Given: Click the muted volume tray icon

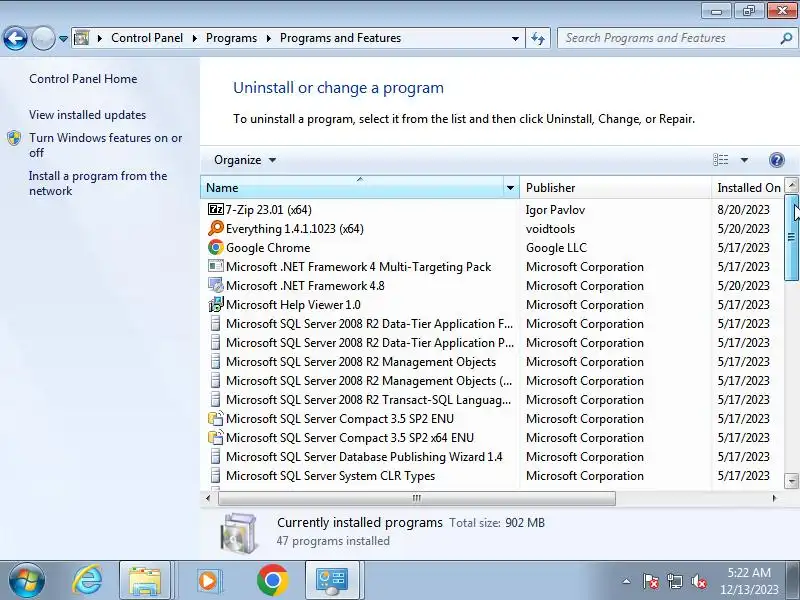Looking at the screenshot, I should click(698, 581).
